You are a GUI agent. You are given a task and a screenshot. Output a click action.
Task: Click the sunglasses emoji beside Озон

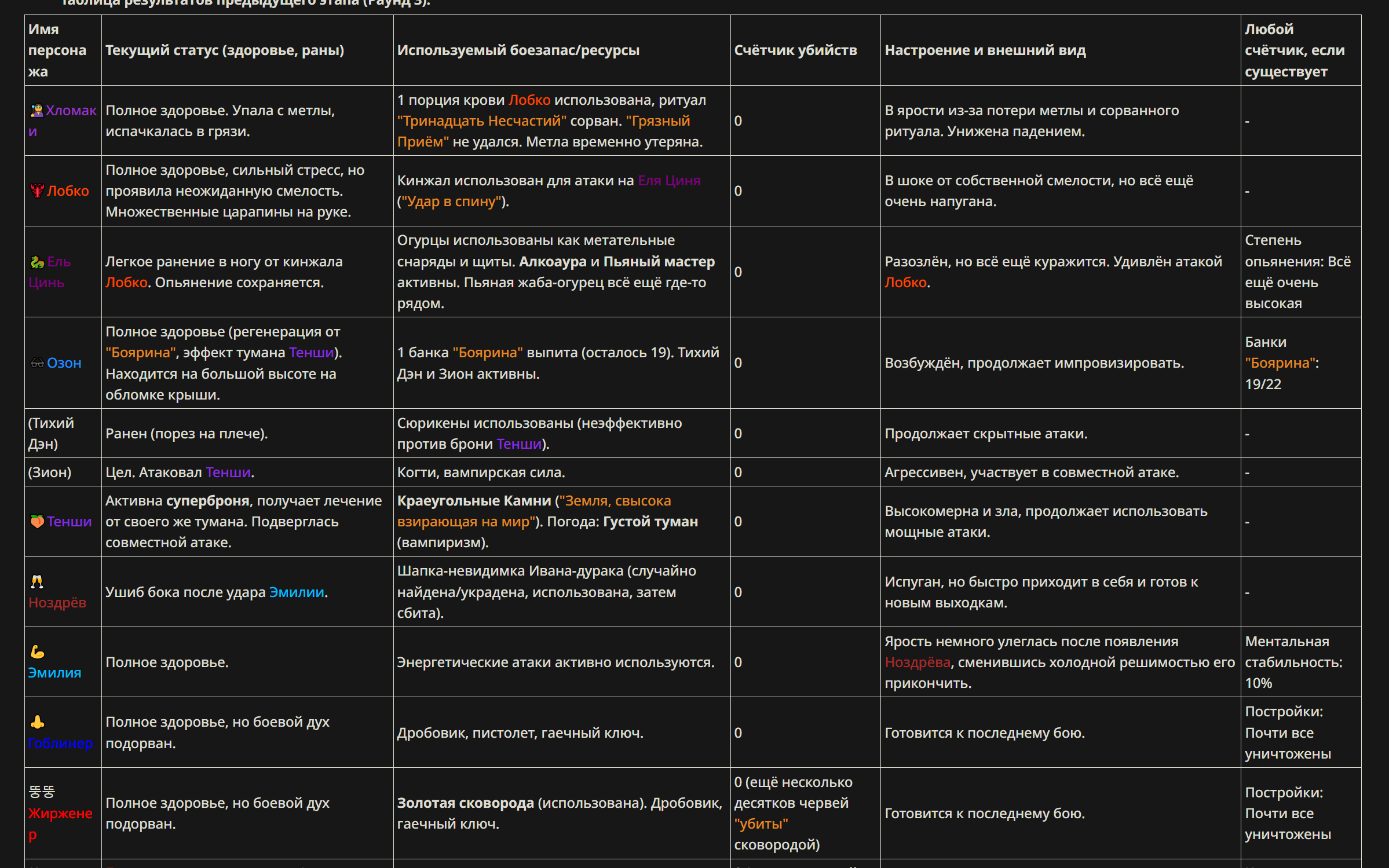coord(37,363)
